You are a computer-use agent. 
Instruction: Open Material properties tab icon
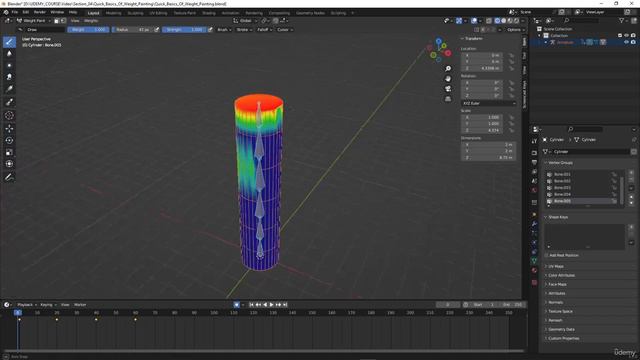[534, 270]
